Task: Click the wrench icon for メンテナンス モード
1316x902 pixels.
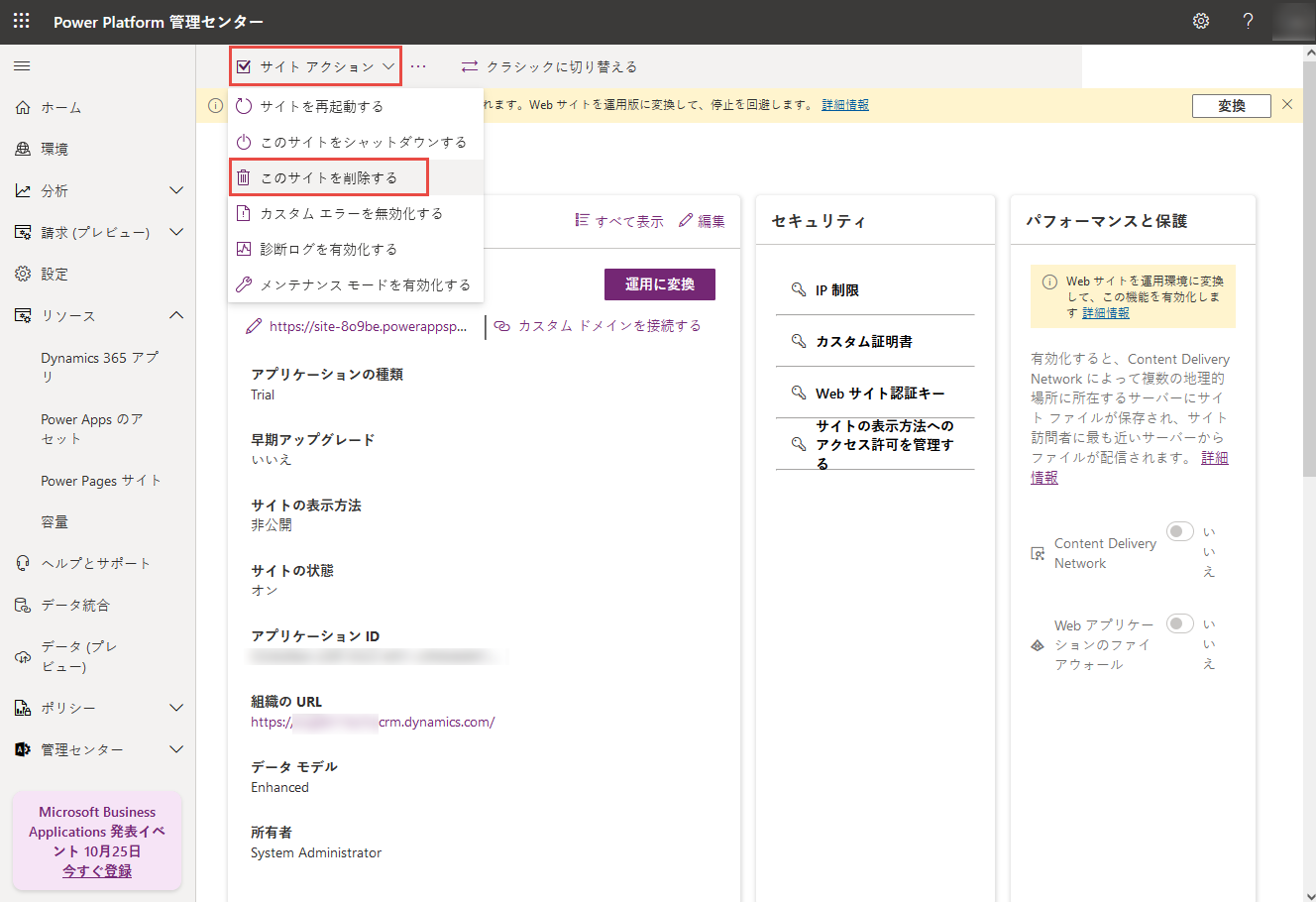Action: coord(244,284)
